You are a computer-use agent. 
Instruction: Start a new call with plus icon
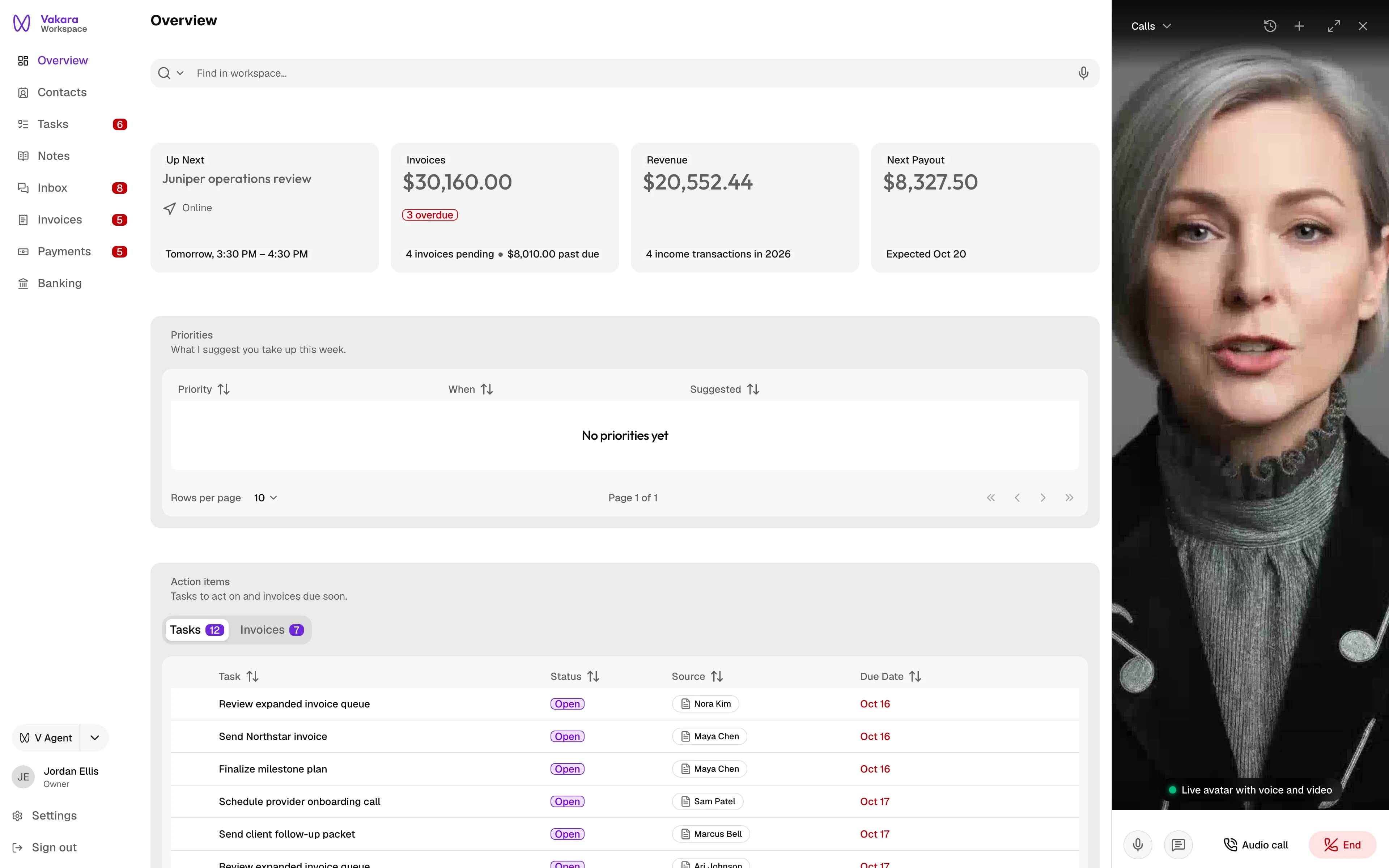1299,26
